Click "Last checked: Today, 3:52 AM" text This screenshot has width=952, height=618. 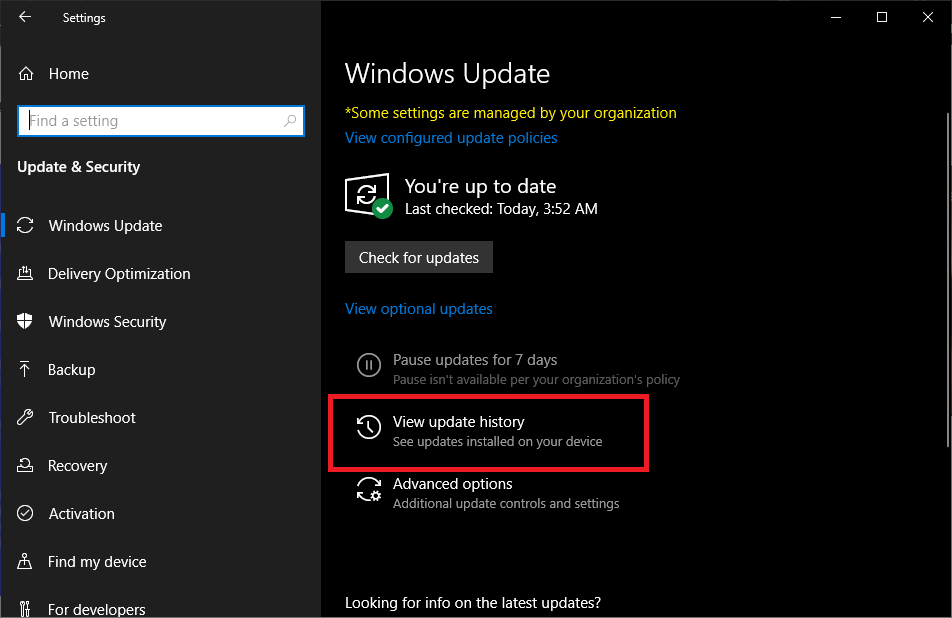click(x=502, y=209)
